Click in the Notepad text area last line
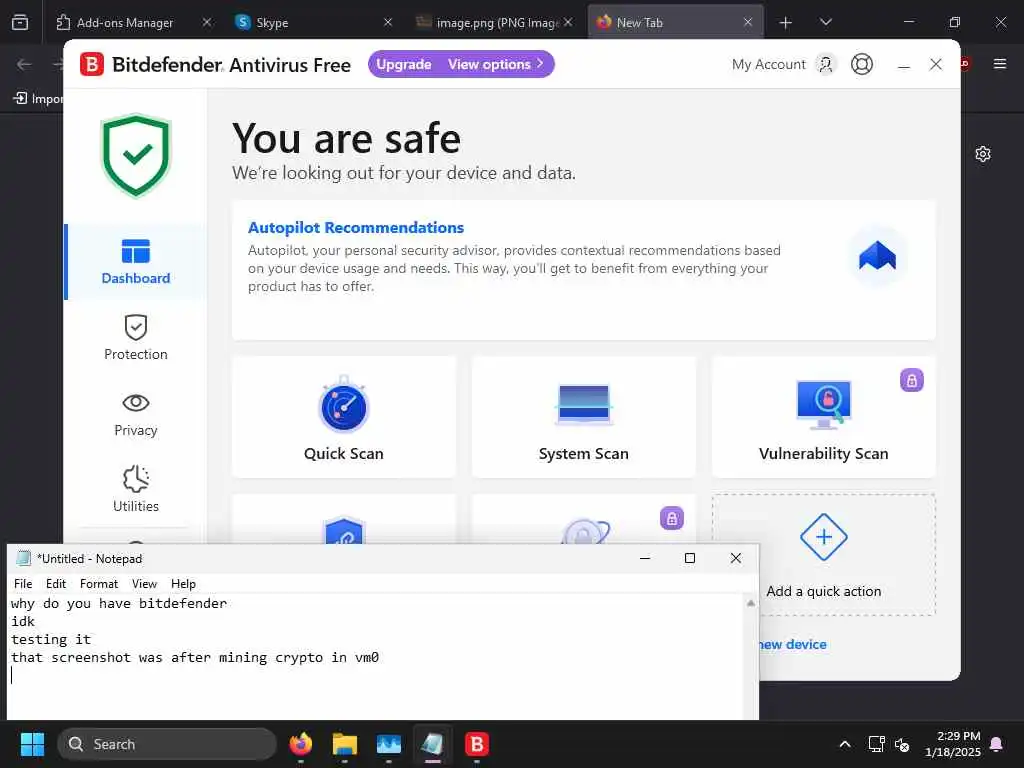The width and height of the screenshot is (1024, 768). [x=376, y=675]
